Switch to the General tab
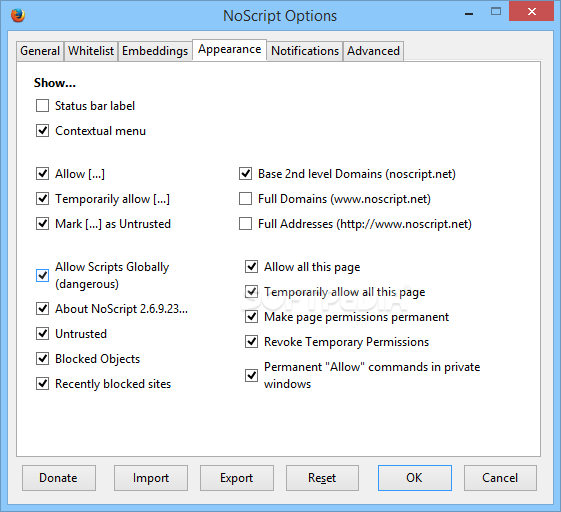561x512 pixels. point(40,51)
